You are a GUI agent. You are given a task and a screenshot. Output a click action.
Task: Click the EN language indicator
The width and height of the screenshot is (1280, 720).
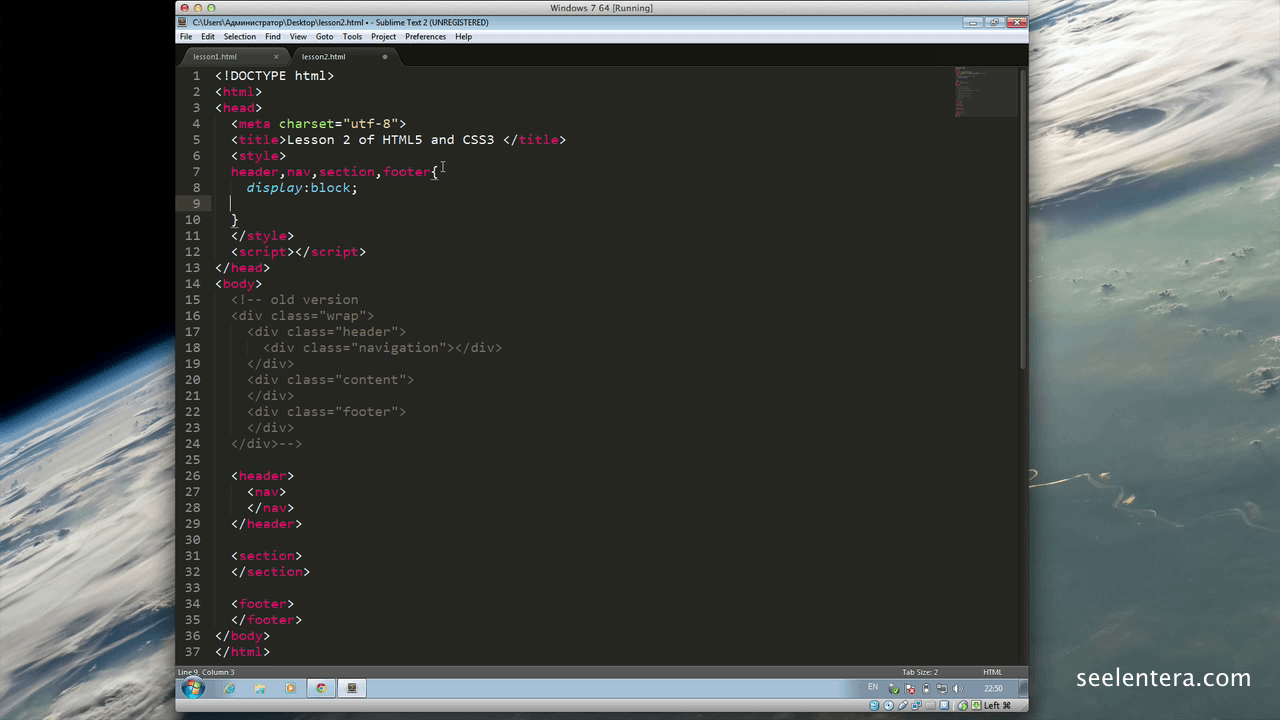tap(873, 687)
